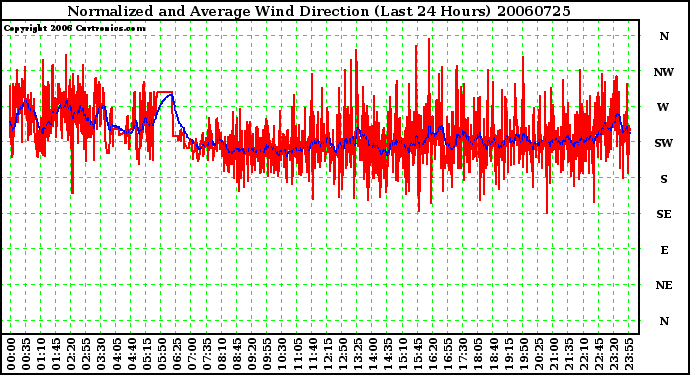Click the SE direction label
The height and width of the screenshot is (375, 690).
click(x=664, y=214)
